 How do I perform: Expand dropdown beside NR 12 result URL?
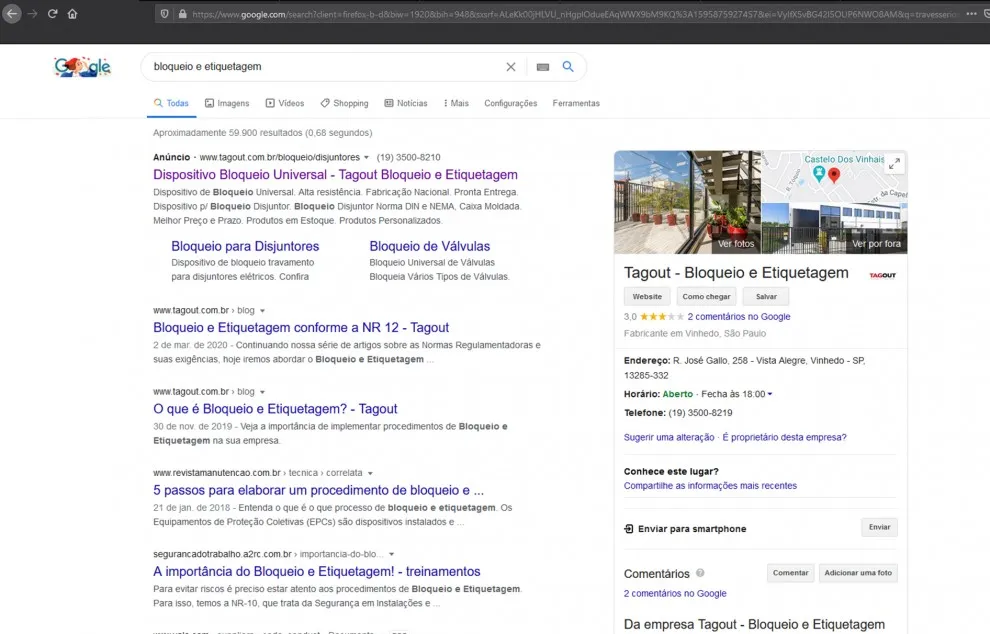[262, 311]
